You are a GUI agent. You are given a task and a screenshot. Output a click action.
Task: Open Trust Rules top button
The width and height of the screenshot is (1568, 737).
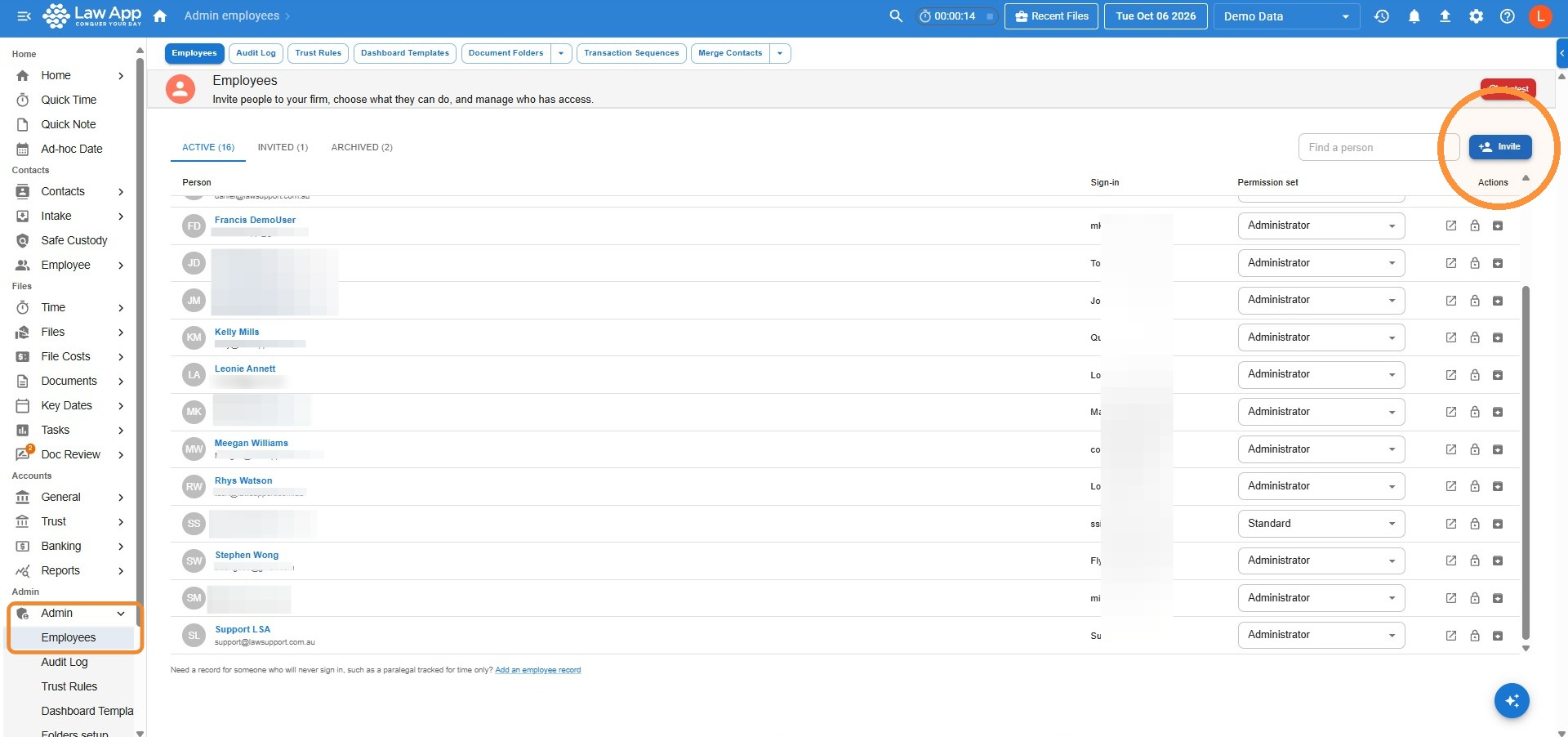[318, 53]
